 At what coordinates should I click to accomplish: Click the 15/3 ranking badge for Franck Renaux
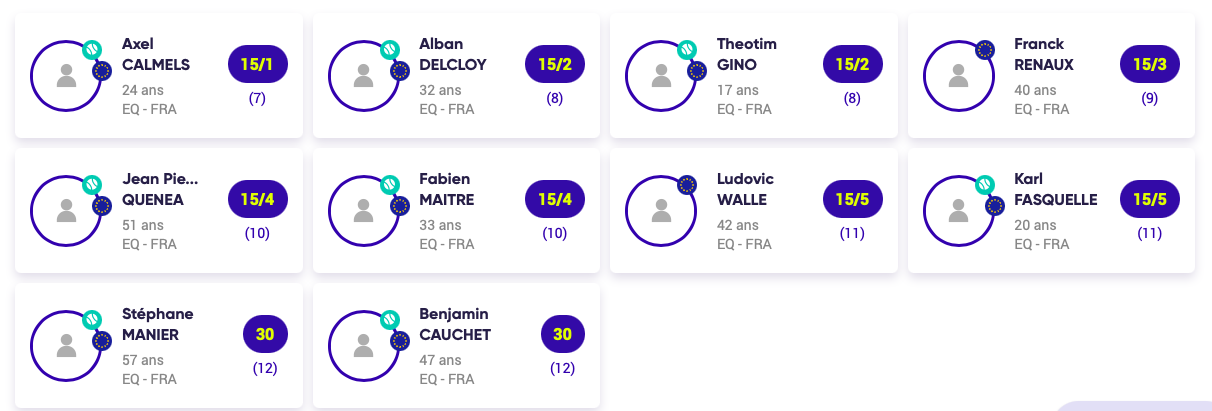(1150, 65)
